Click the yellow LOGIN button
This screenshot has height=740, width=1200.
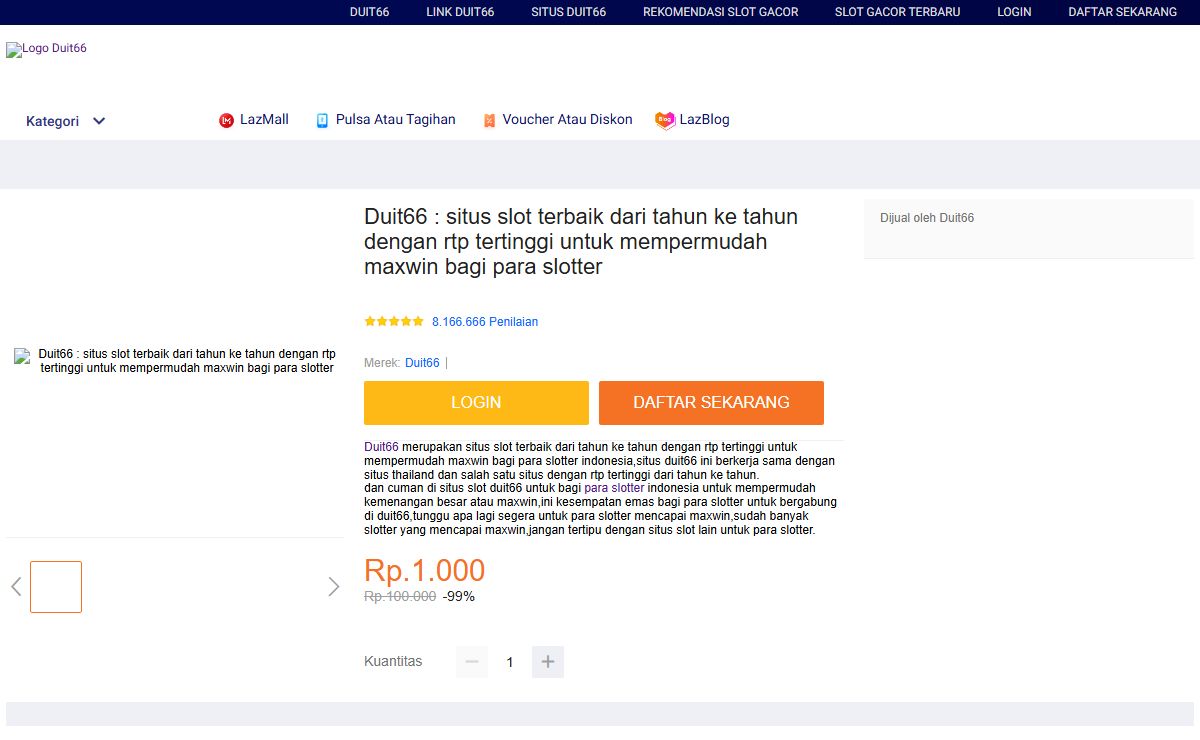pos(476,403)
